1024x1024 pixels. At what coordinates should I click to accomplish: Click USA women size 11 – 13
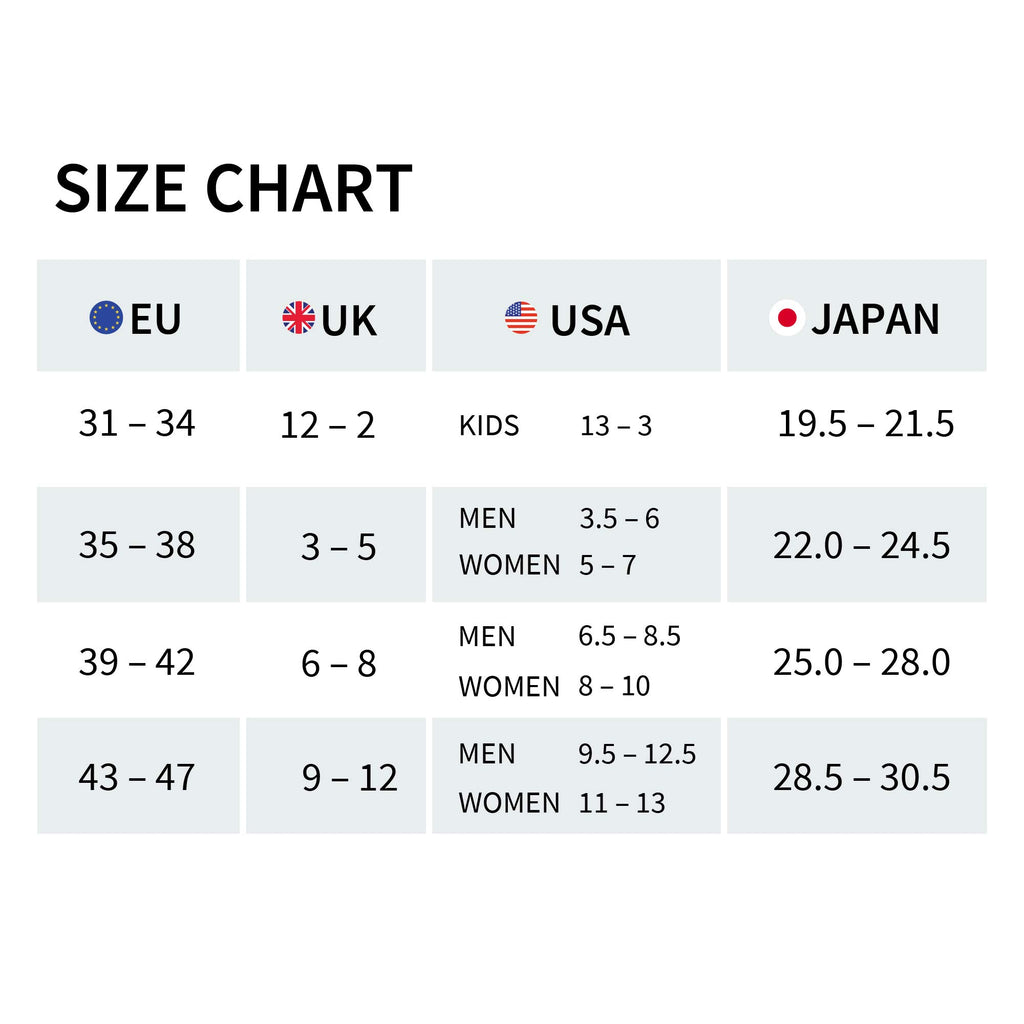622,803
